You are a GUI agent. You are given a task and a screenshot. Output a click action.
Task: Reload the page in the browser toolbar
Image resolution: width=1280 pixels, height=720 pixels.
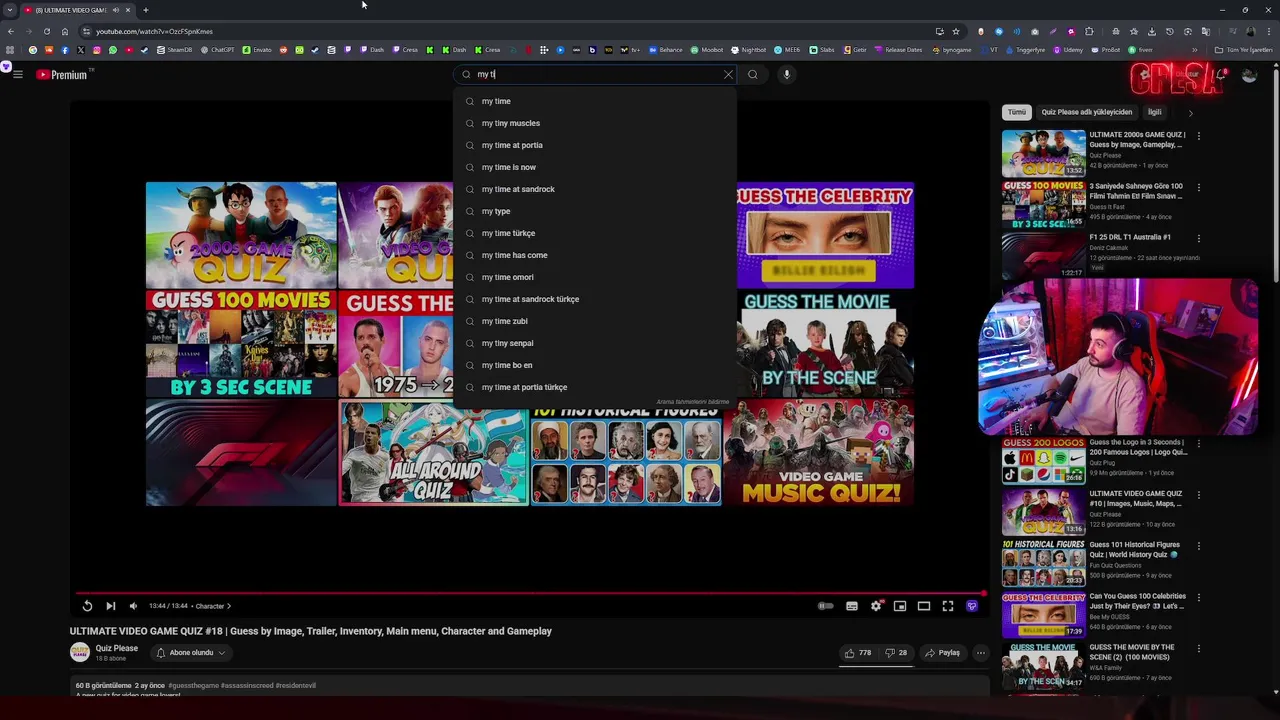point(46,31)
